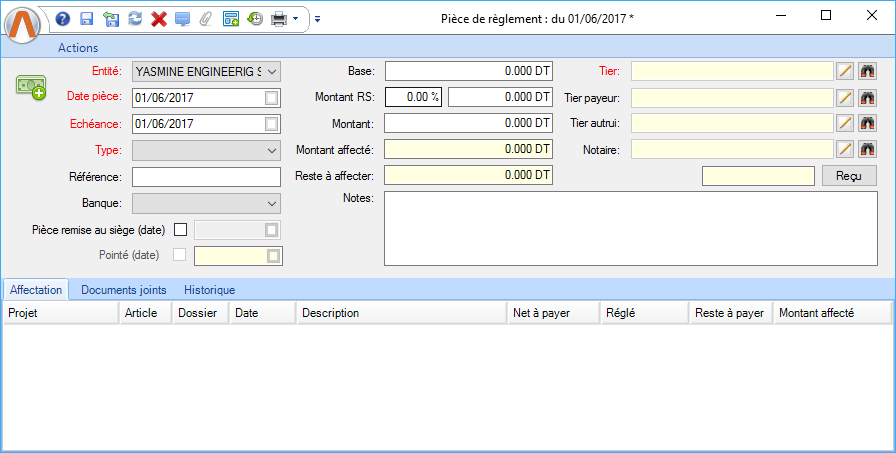Viewport: 896px width, 453px height.
Task: Open the Historique tab
Action: pyautogui.click(x=209, y=290)
